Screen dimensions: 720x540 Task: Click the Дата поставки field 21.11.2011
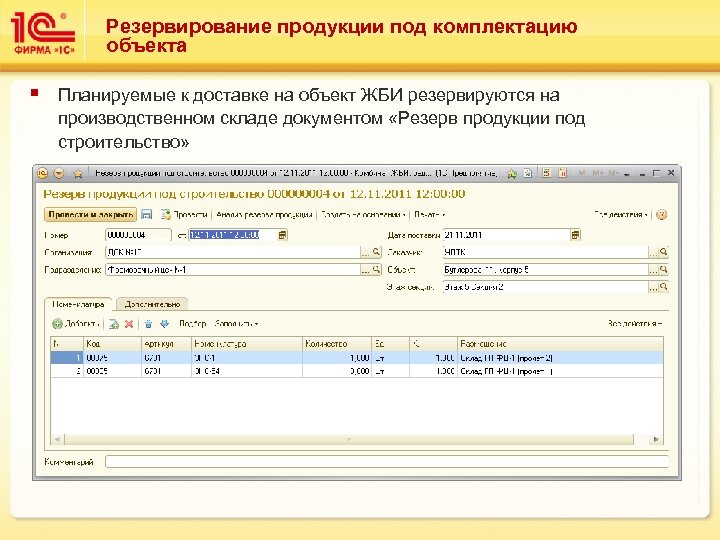tap(506, 235)
